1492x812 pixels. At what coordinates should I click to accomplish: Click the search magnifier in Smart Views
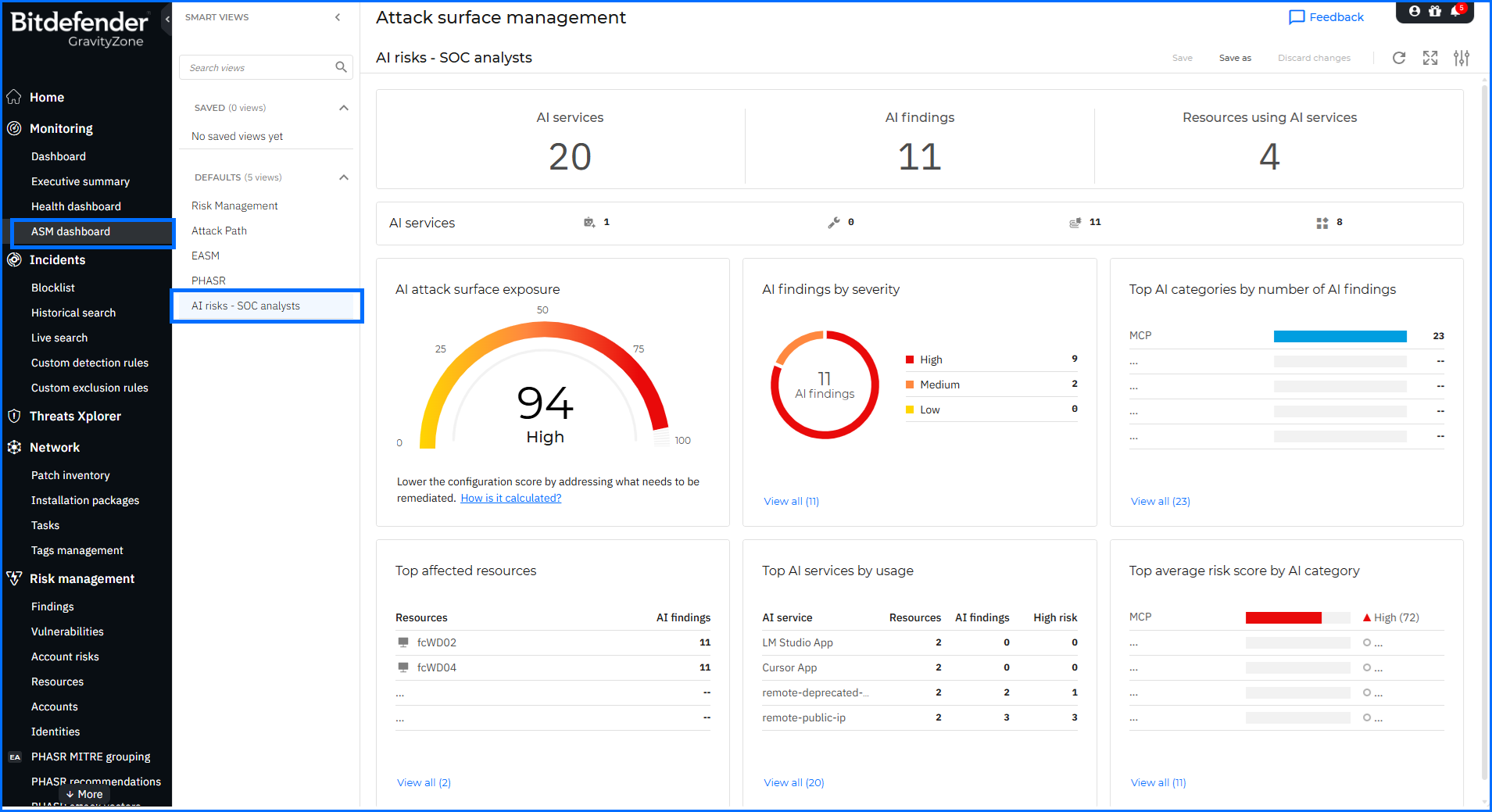[341, 67]
